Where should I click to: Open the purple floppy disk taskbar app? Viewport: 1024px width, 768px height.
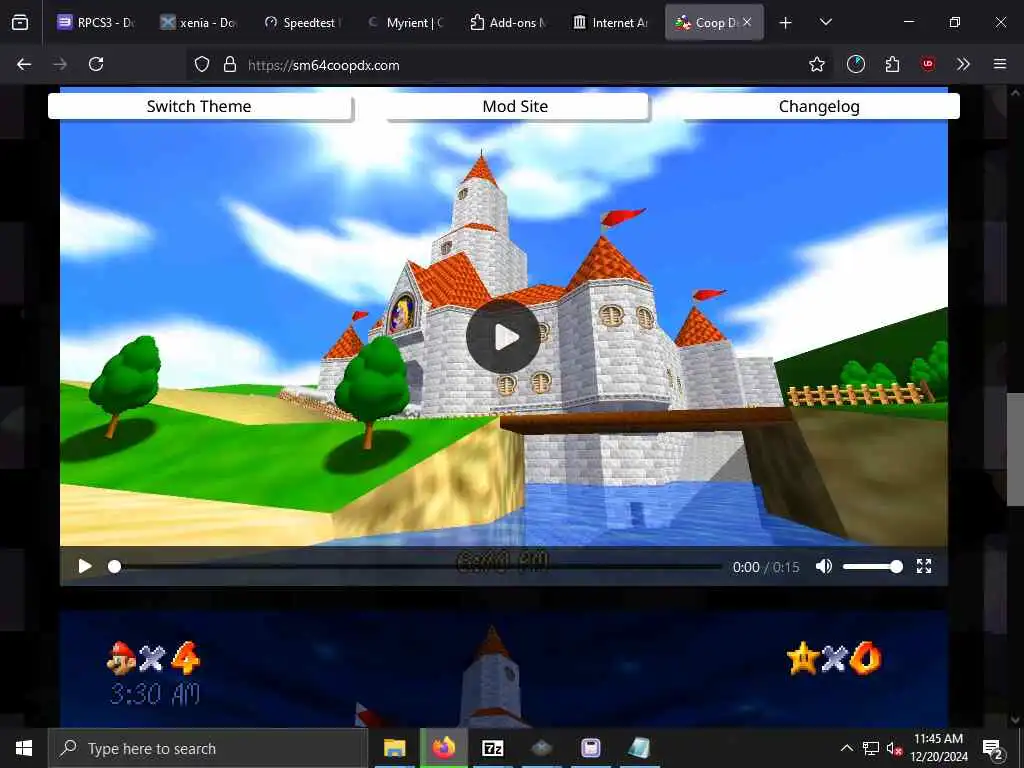[590, 748]
